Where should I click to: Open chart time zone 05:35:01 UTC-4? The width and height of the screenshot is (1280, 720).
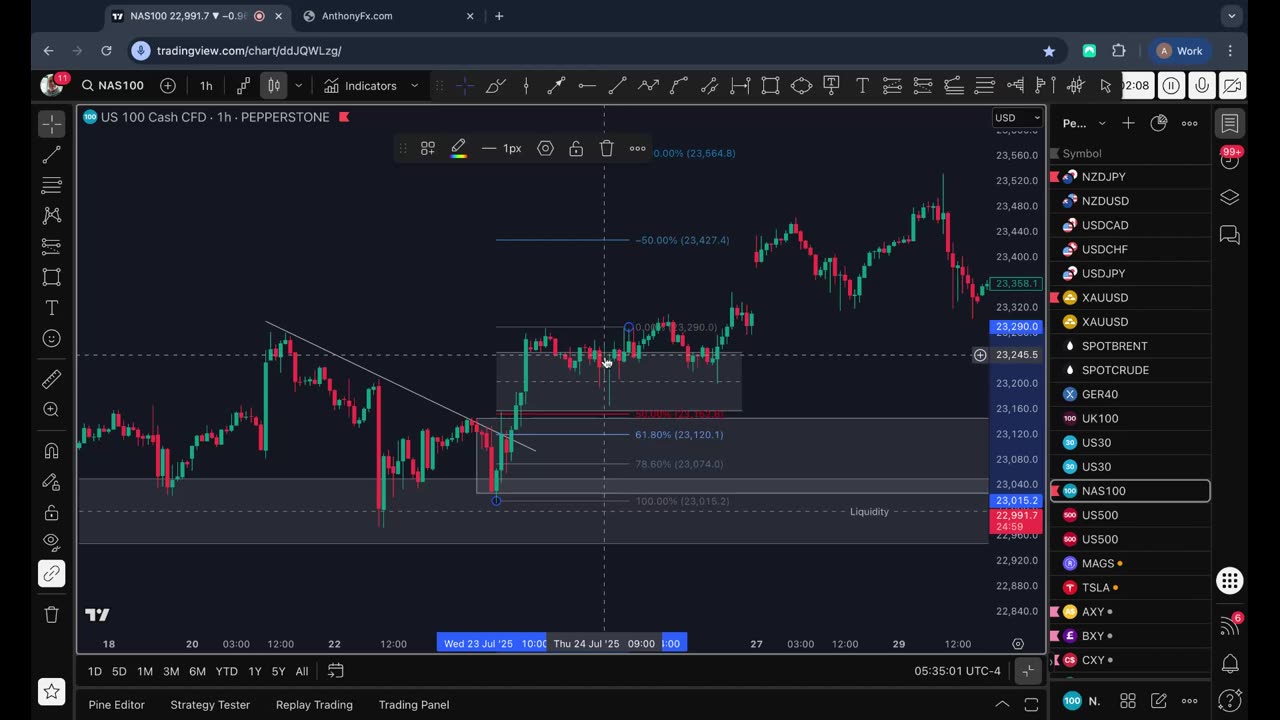(957, 671)
